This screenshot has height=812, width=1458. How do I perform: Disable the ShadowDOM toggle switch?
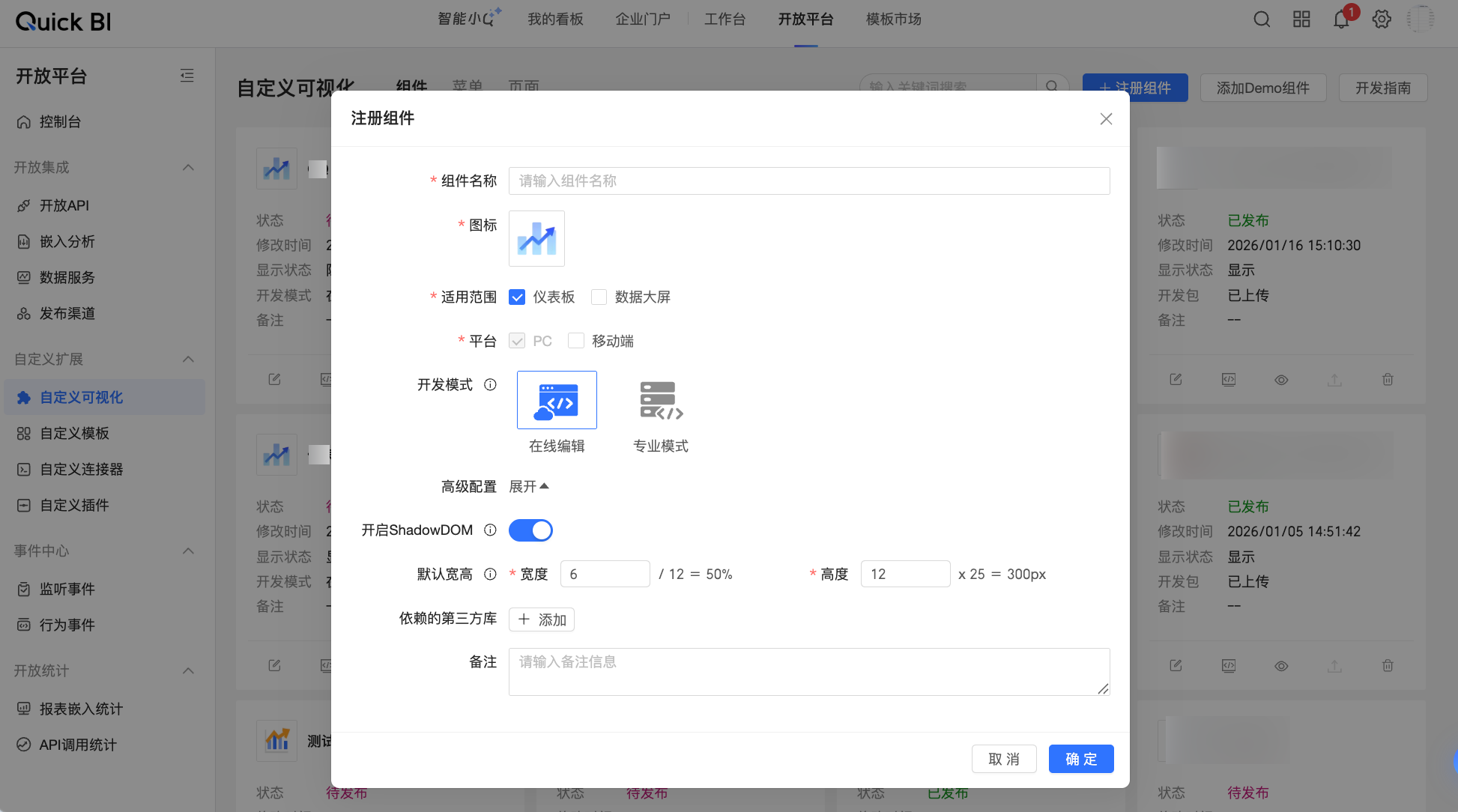(x=530, y=530)
